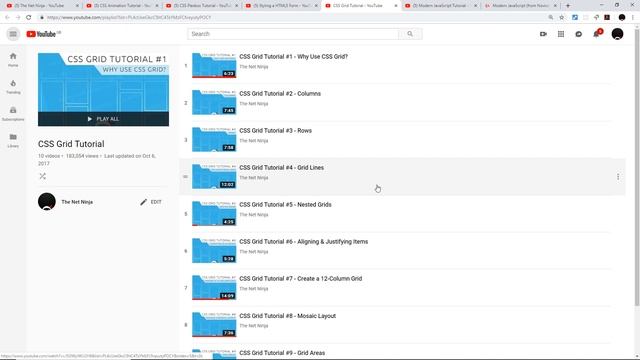This screenshot has height=360, width=640.
Task: Bookmark this page with star icon
Action: (x=562, y=18)
